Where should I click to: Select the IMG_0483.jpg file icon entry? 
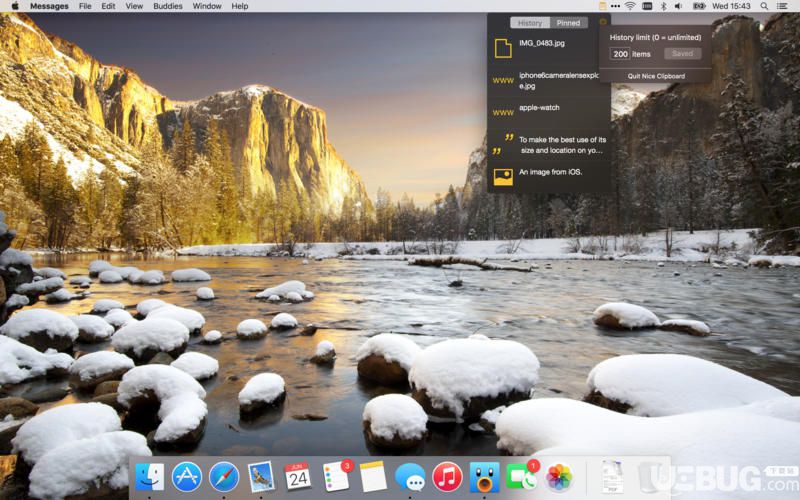pyautogui.click(x=503, y=48)
